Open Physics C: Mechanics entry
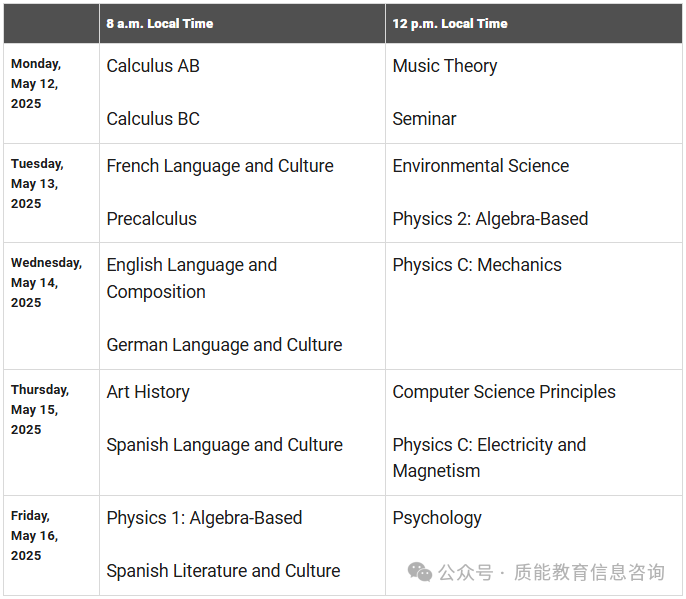The image size is (686, 599). point(477,265)
